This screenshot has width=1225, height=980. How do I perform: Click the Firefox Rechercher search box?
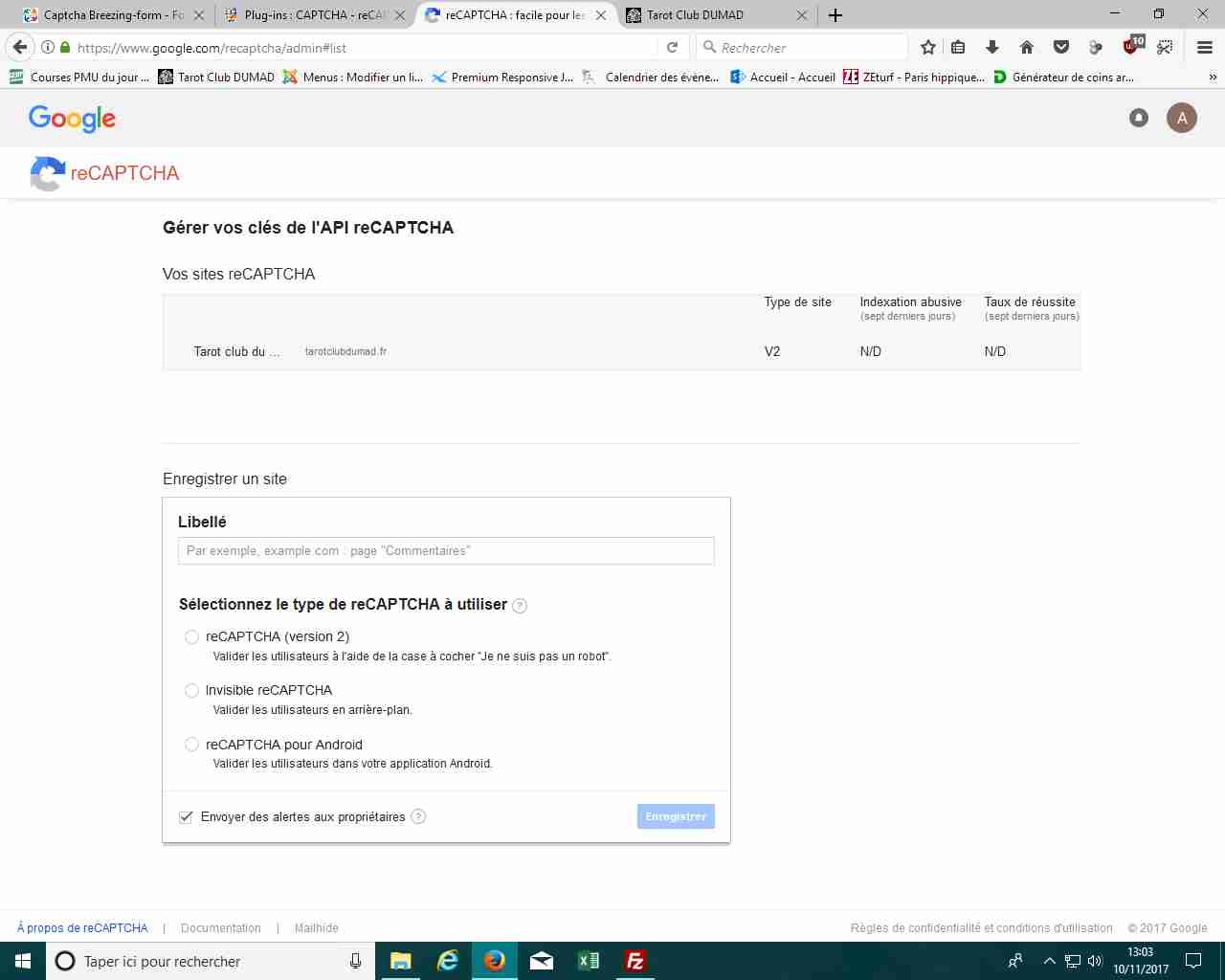click(x=802, y=47)
